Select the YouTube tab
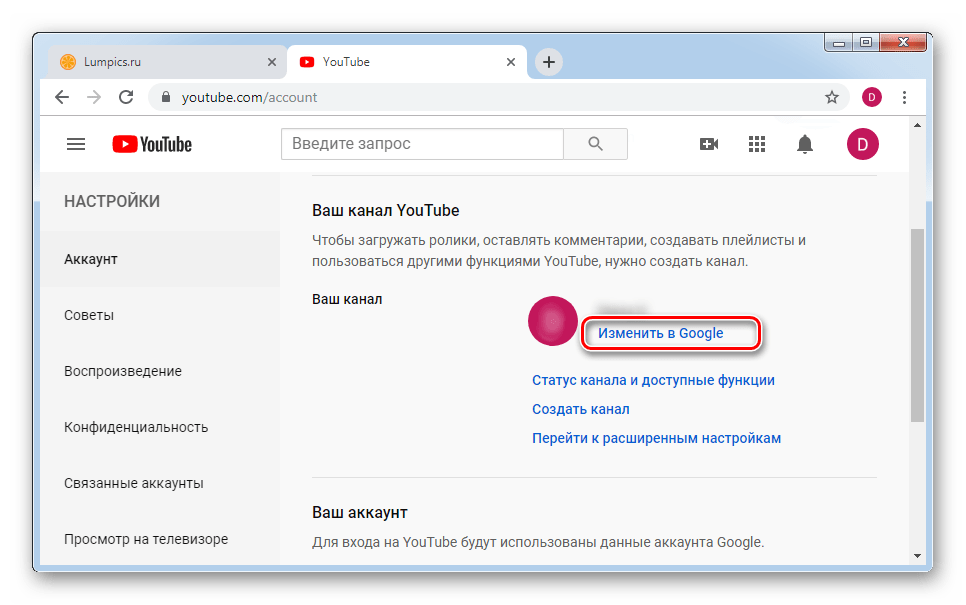 pyautogui.click(x=407, y=62)
